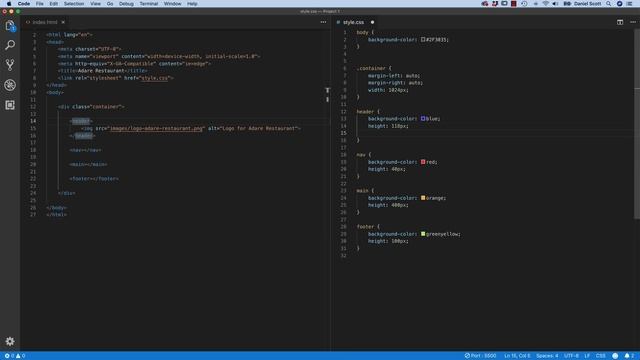Open the Go menu

110,4
